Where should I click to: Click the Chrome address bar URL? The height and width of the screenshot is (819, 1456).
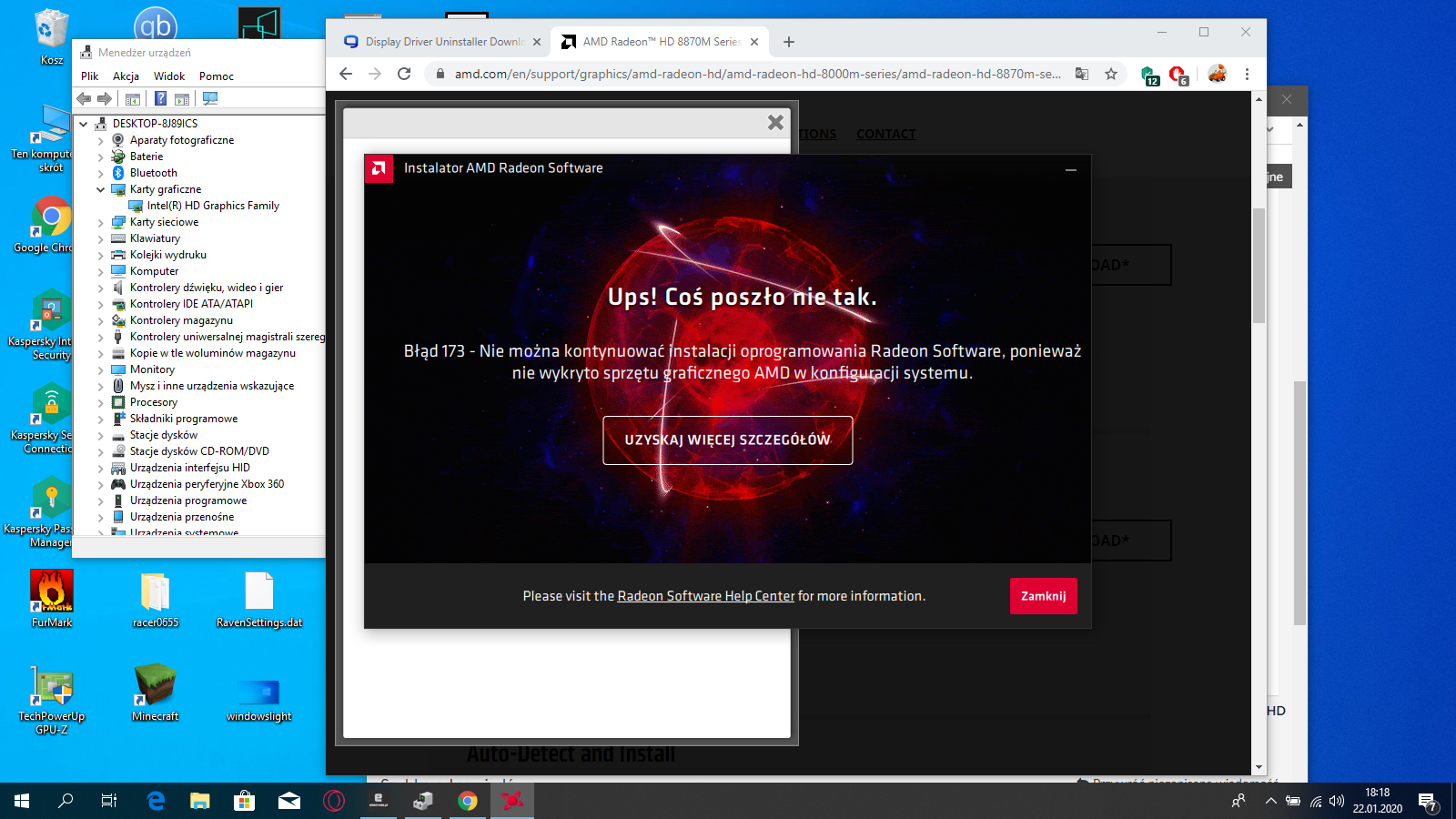click(758, 74)
